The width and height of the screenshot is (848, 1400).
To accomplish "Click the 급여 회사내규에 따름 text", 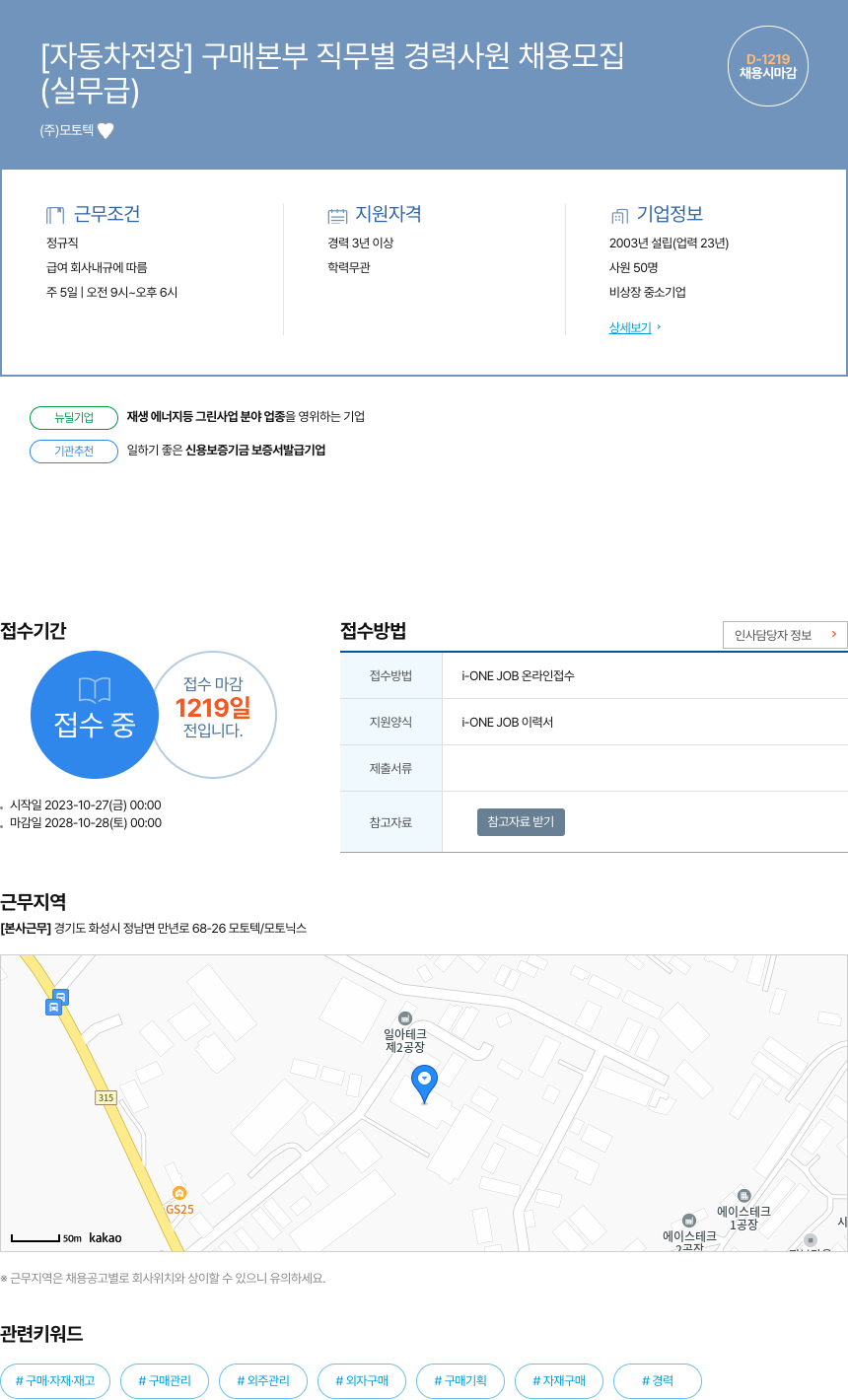I will click(x=97, y=268).
